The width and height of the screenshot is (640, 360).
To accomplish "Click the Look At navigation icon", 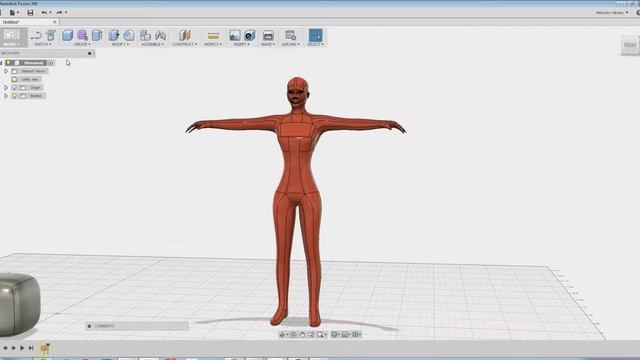I will pos(293,334).
